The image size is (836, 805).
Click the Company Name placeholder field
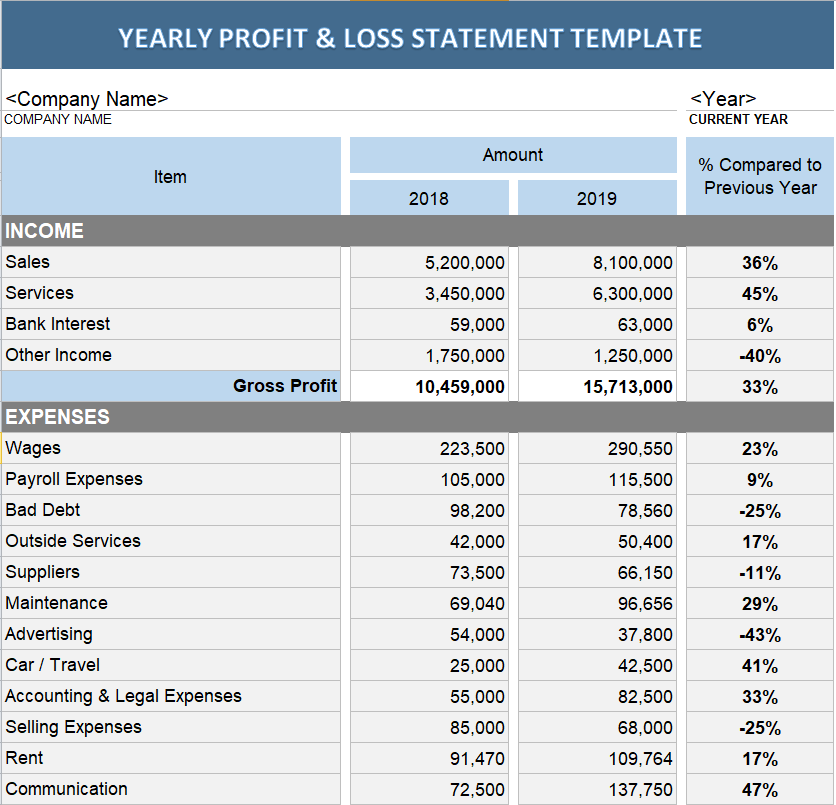click(x=87, y=98)
